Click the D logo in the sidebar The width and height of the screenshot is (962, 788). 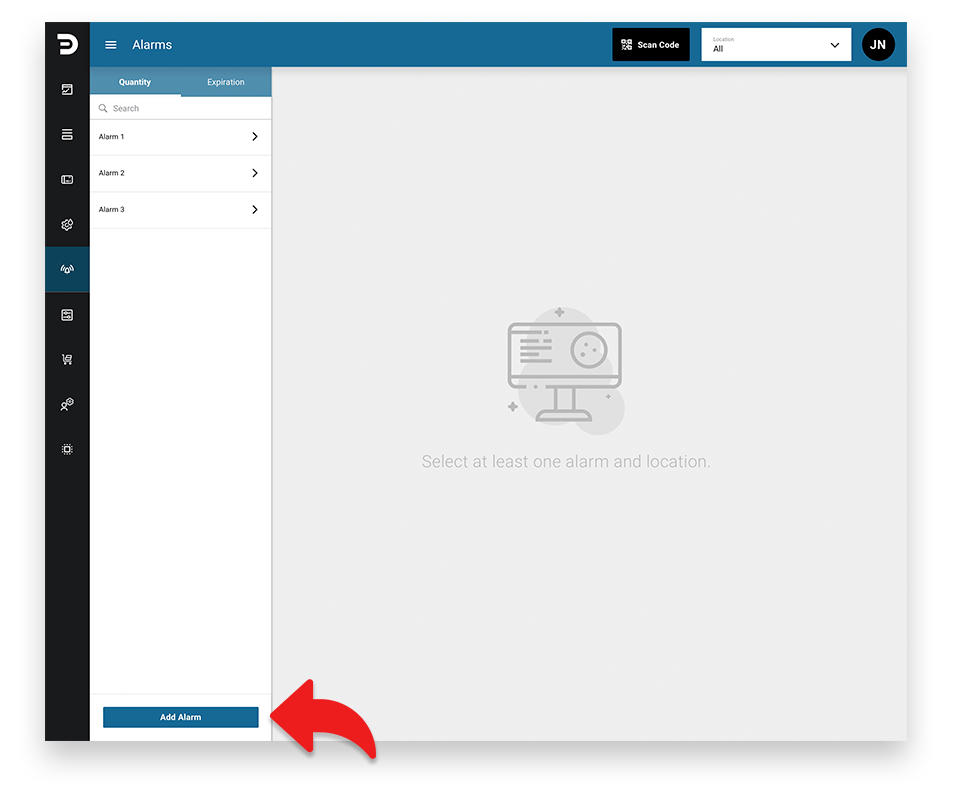point(67,44)
